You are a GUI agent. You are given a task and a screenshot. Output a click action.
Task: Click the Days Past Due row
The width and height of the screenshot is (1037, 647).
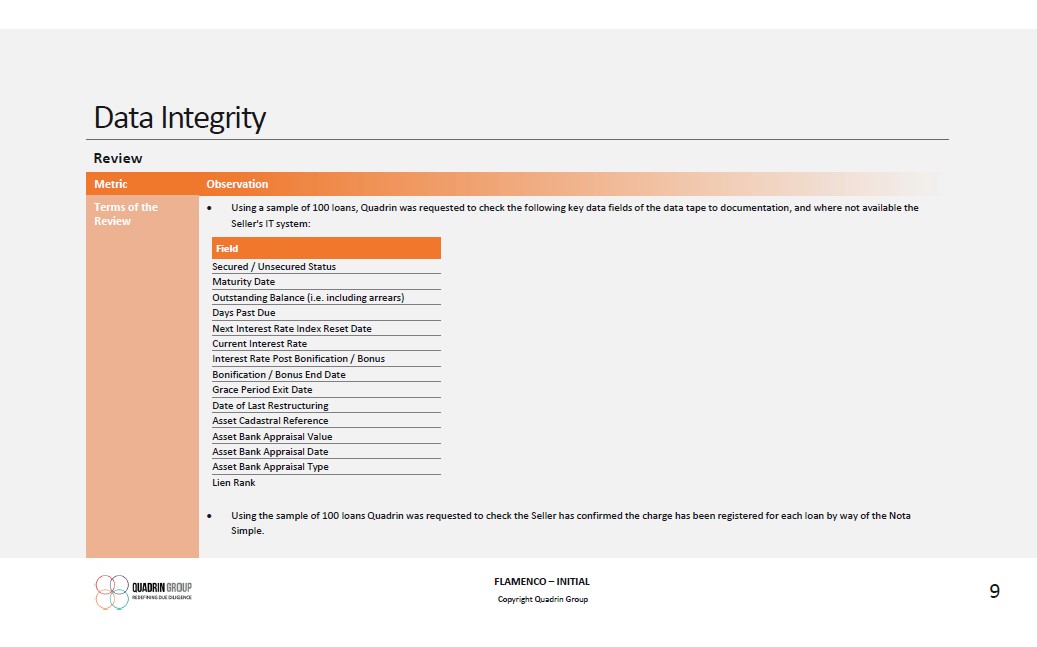click(x=243, y=313)
